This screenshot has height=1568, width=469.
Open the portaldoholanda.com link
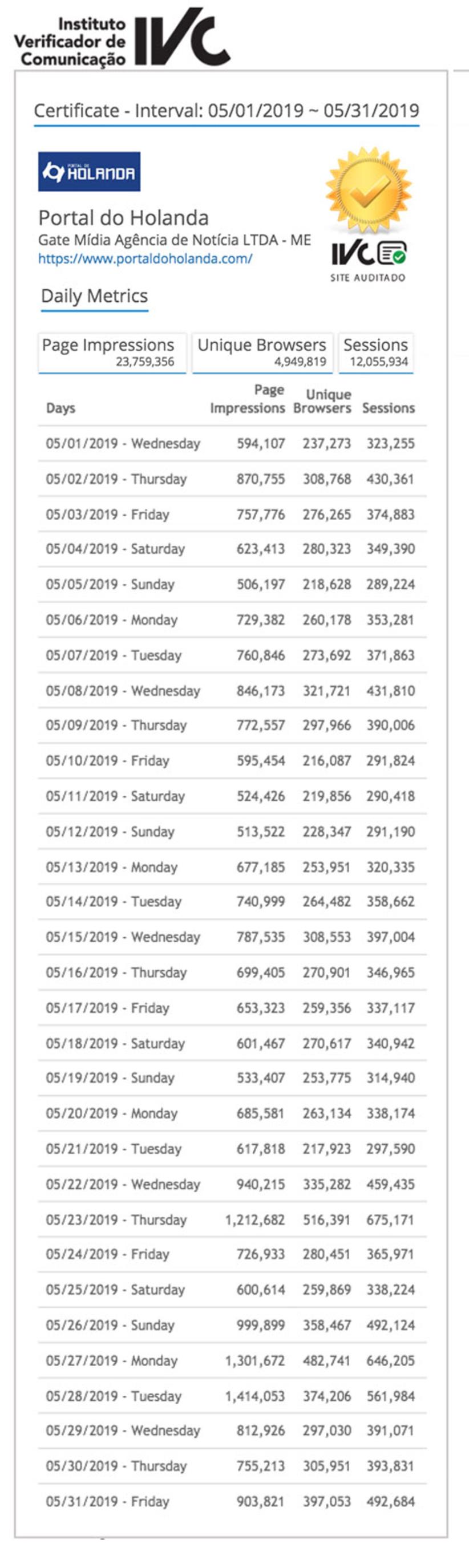pyautogui.click(x=145, y=259)
